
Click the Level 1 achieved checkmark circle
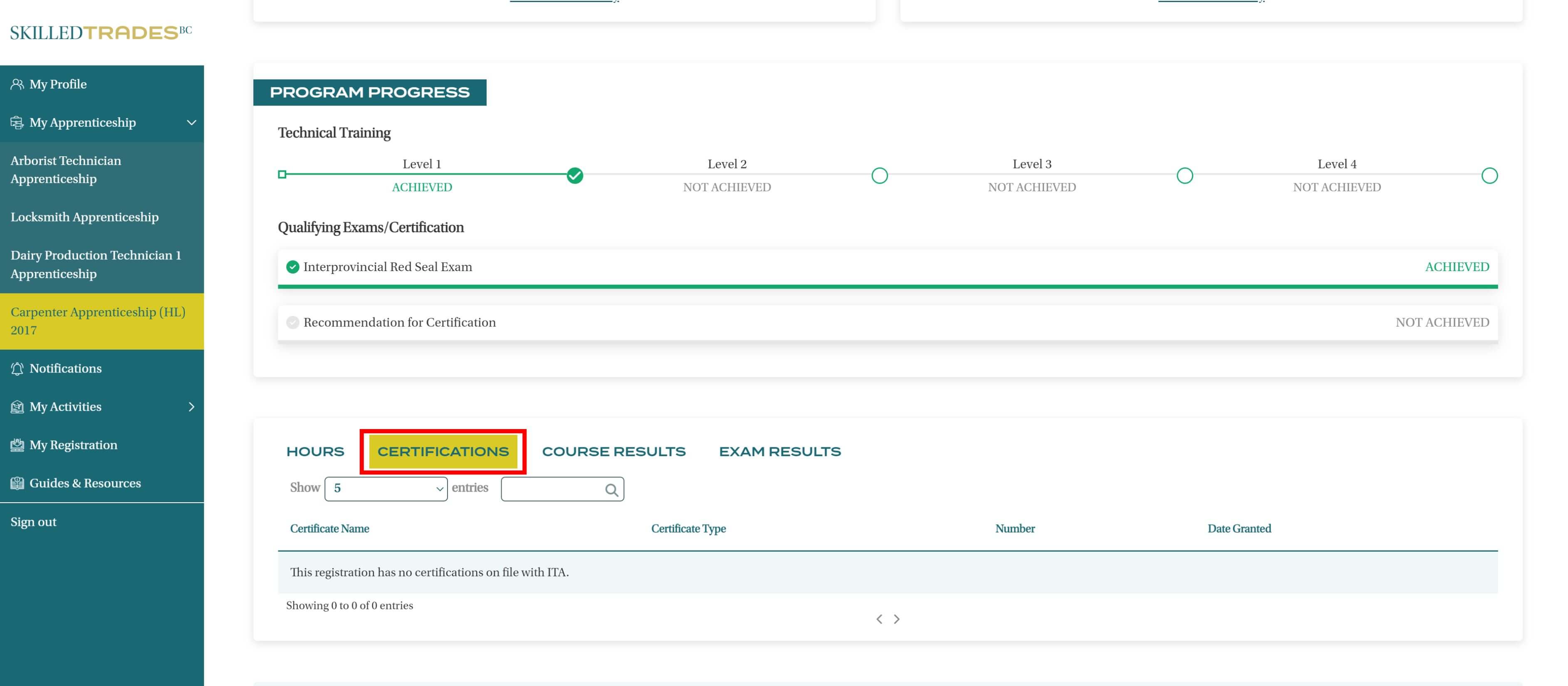(x=575, y=176)
